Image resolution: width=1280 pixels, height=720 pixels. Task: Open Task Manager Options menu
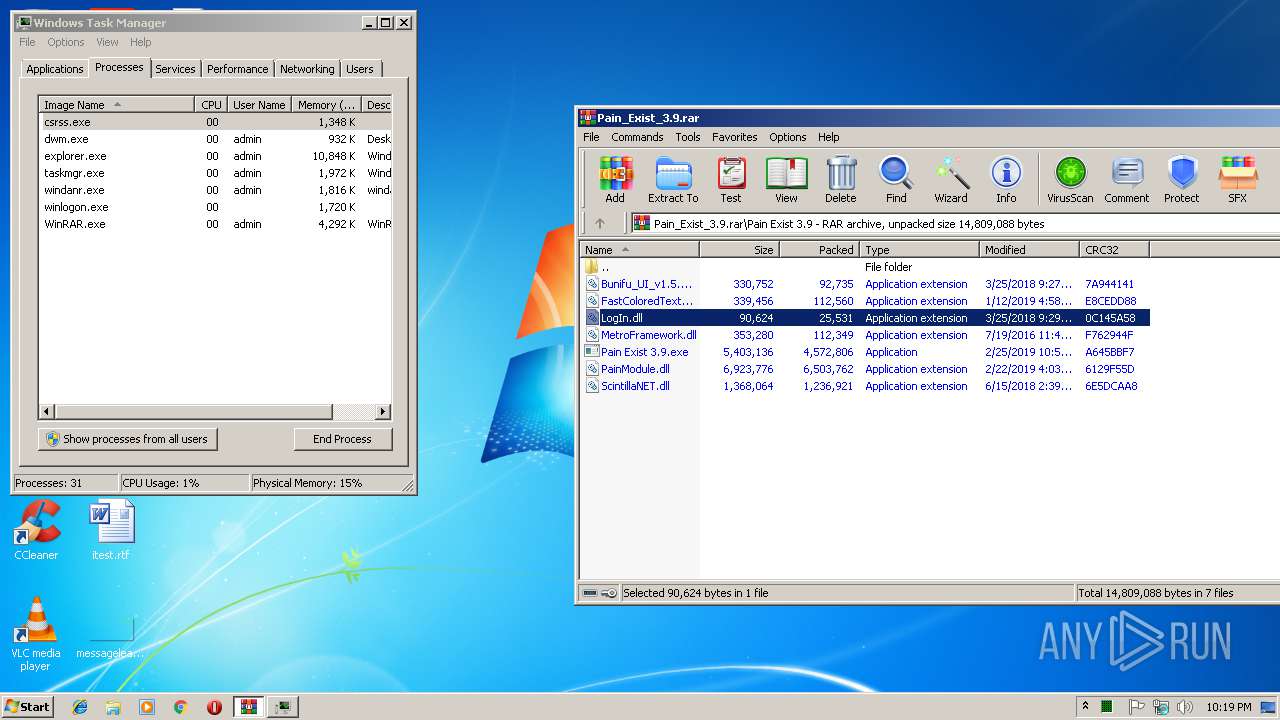tap(66, 42)
